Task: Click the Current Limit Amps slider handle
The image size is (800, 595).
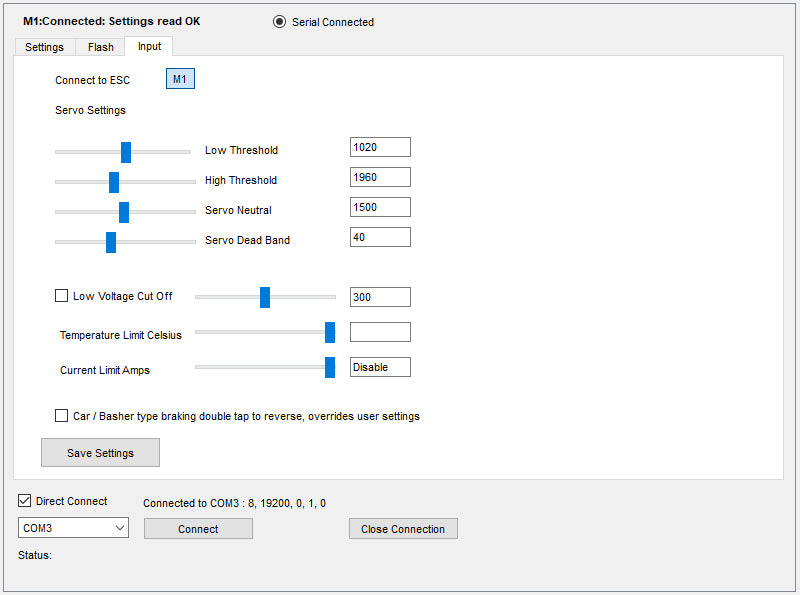Action: pos(330,368)
